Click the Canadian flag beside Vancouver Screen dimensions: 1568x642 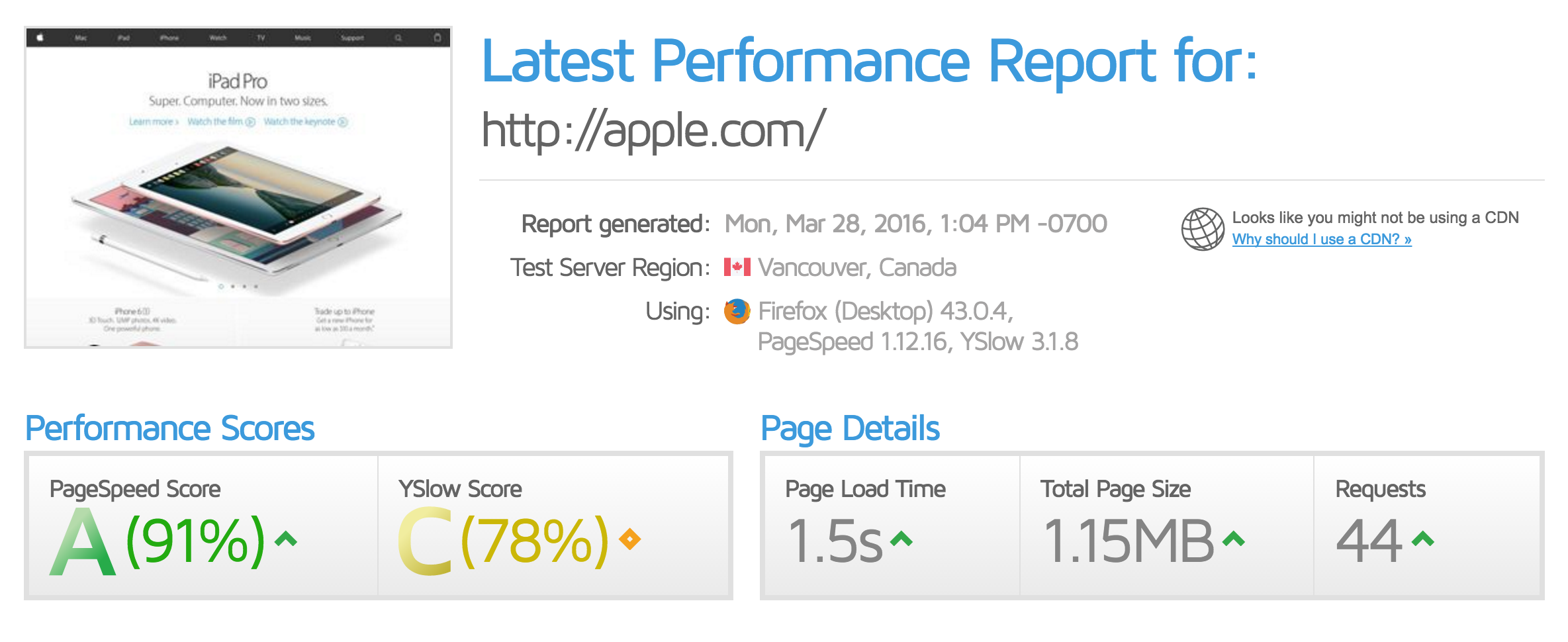[737, 267]
